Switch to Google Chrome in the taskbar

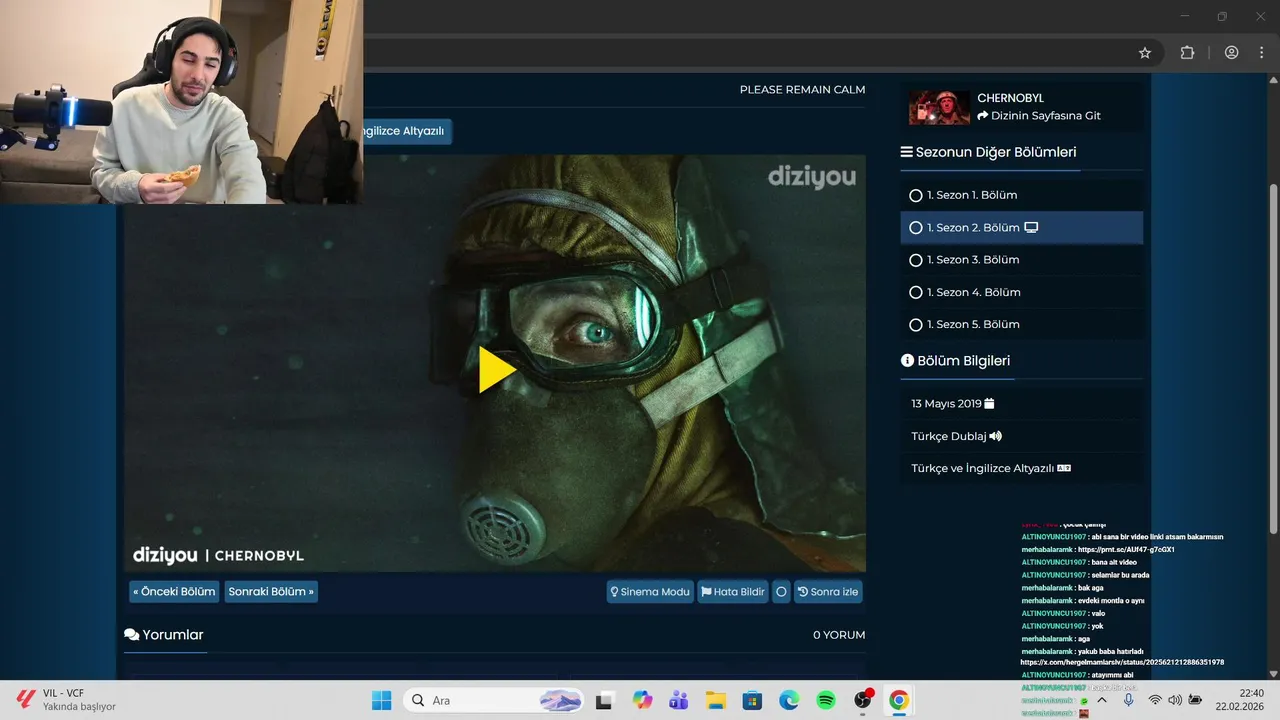(x=899, y=700)
